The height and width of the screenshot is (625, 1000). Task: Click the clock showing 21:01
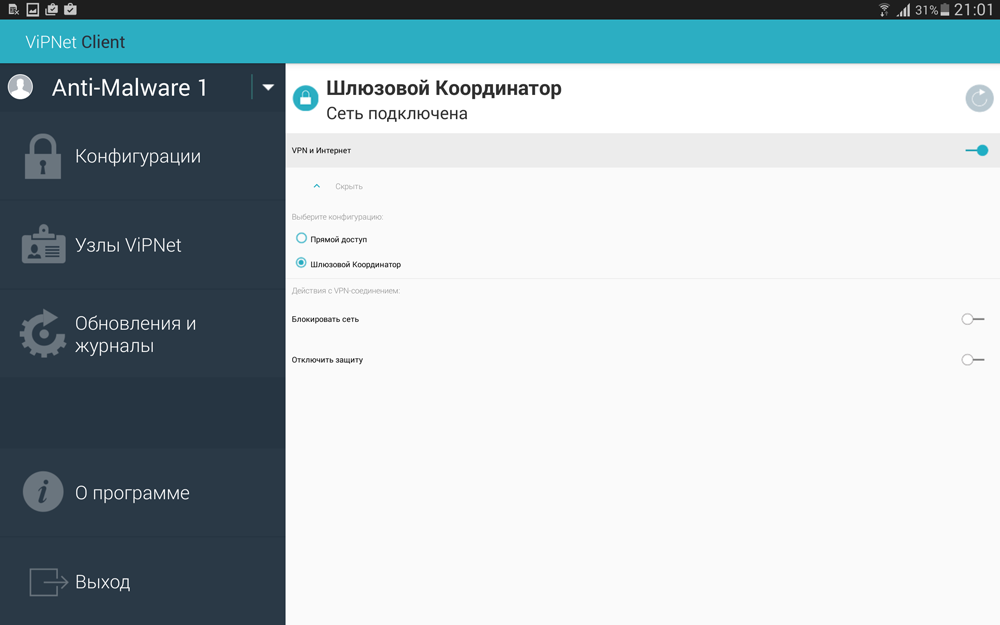click(973, 10)
